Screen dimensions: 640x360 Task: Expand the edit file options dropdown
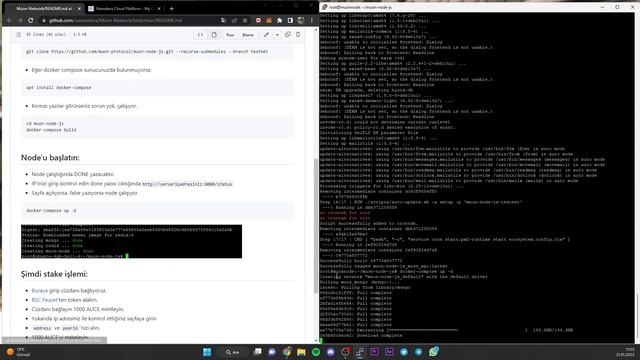tap(277, 35)
